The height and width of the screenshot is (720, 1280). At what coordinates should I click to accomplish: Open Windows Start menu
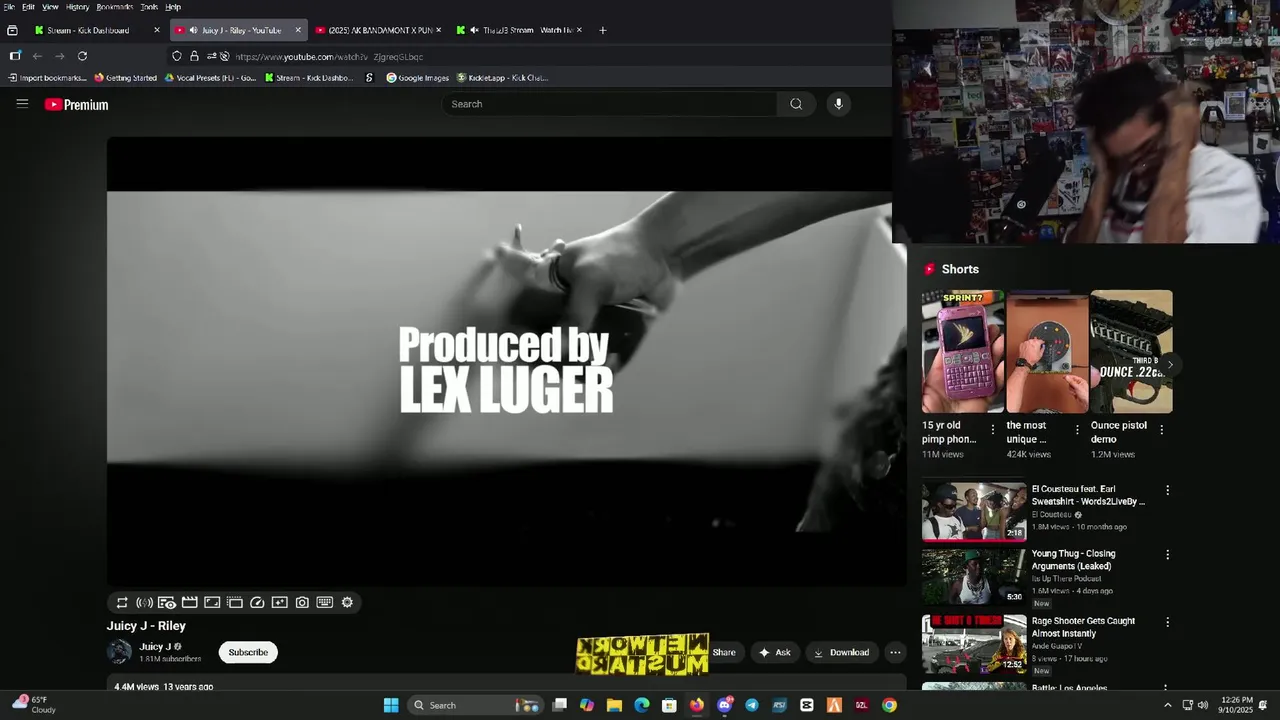coord(391,705)
